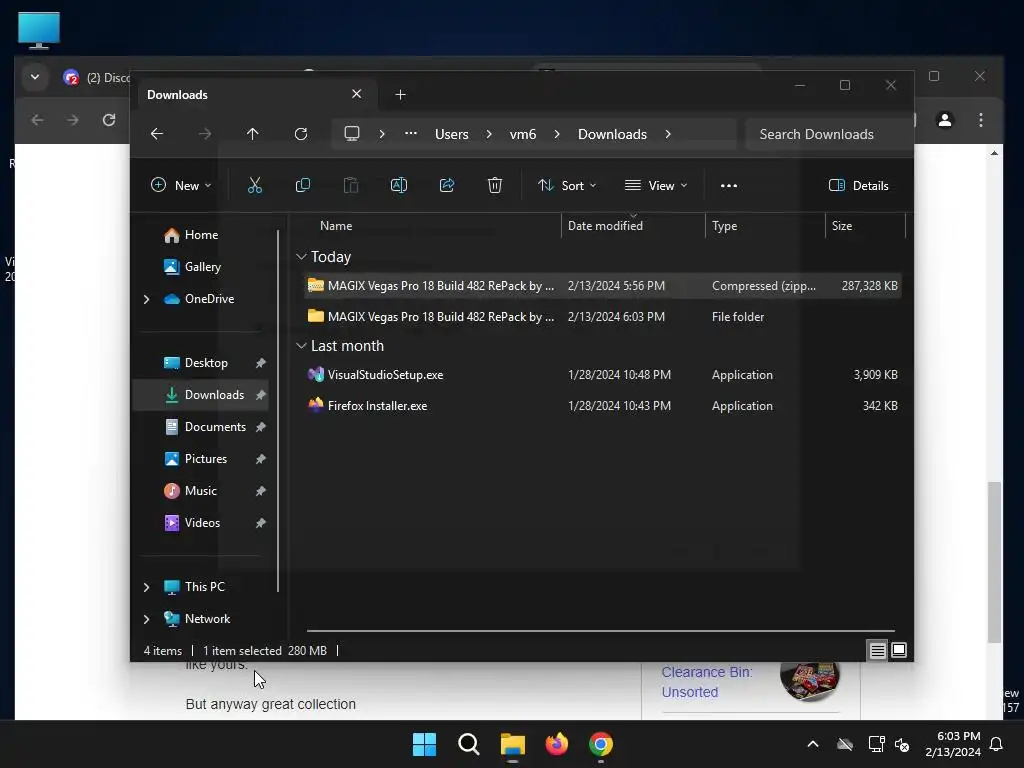The height and width of the screenshot is (768, 1024).
Task: Open the Sort dropdown
Action: pos(567,185)
